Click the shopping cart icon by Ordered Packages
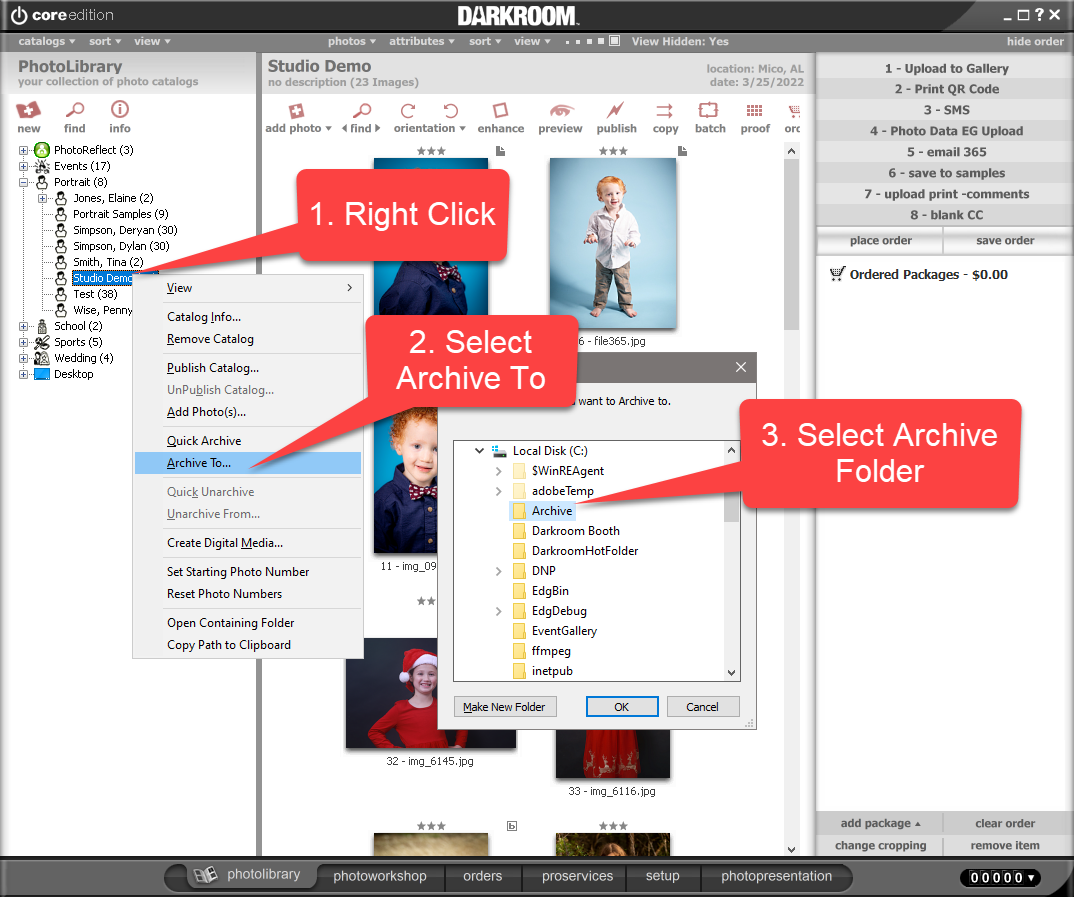The height and width of the screenshot is (897, 1074). tap(837, 274)
